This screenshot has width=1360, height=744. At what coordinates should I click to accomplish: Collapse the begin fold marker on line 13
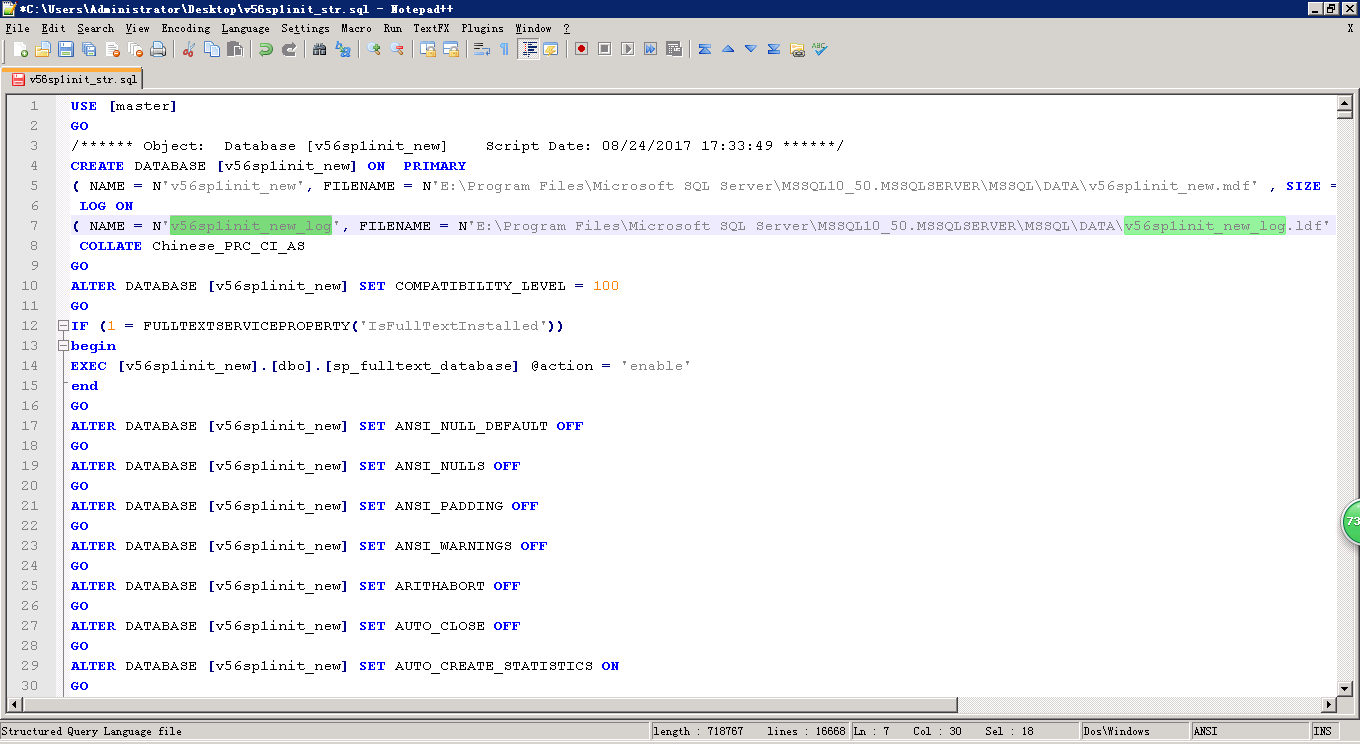[63, 346]
